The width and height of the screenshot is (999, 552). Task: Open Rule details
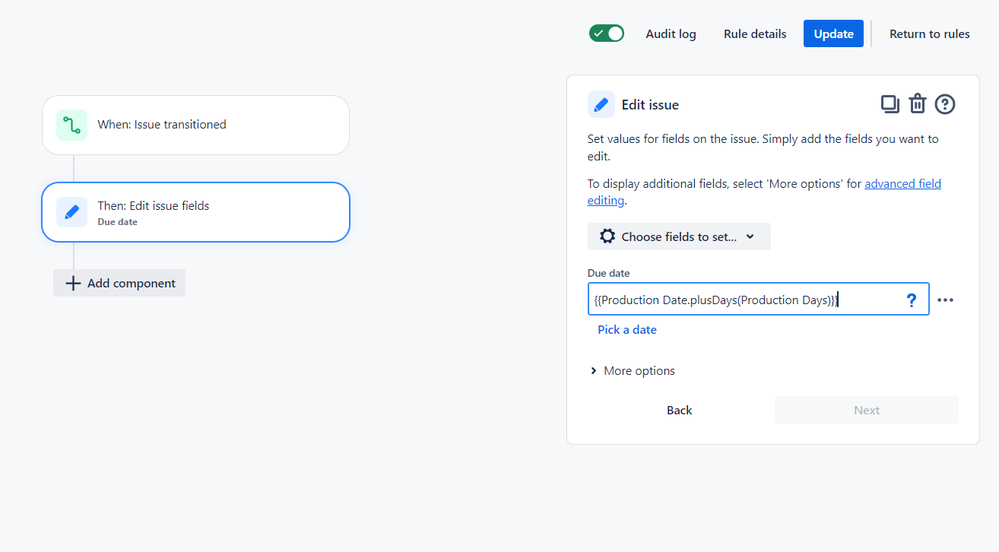point(755,34)
